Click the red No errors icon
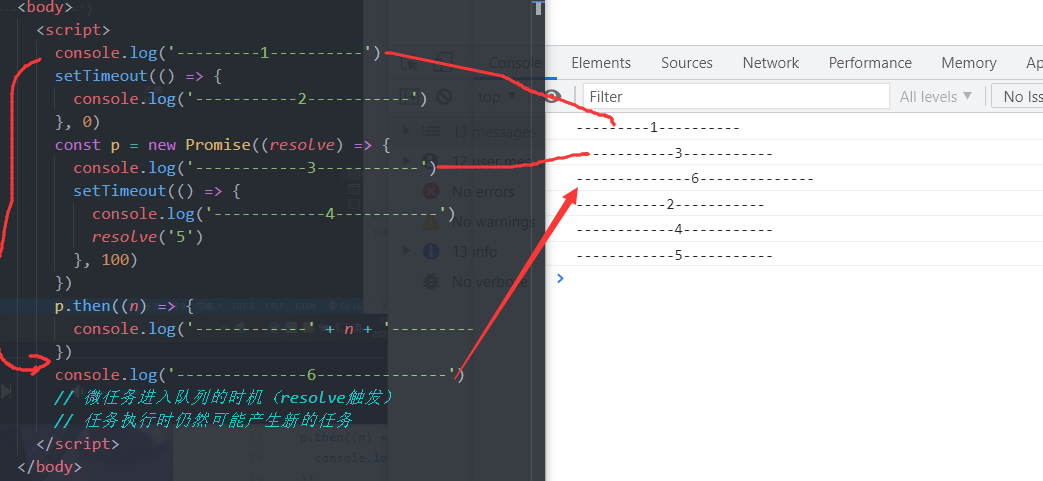 (x=431, y=192)
